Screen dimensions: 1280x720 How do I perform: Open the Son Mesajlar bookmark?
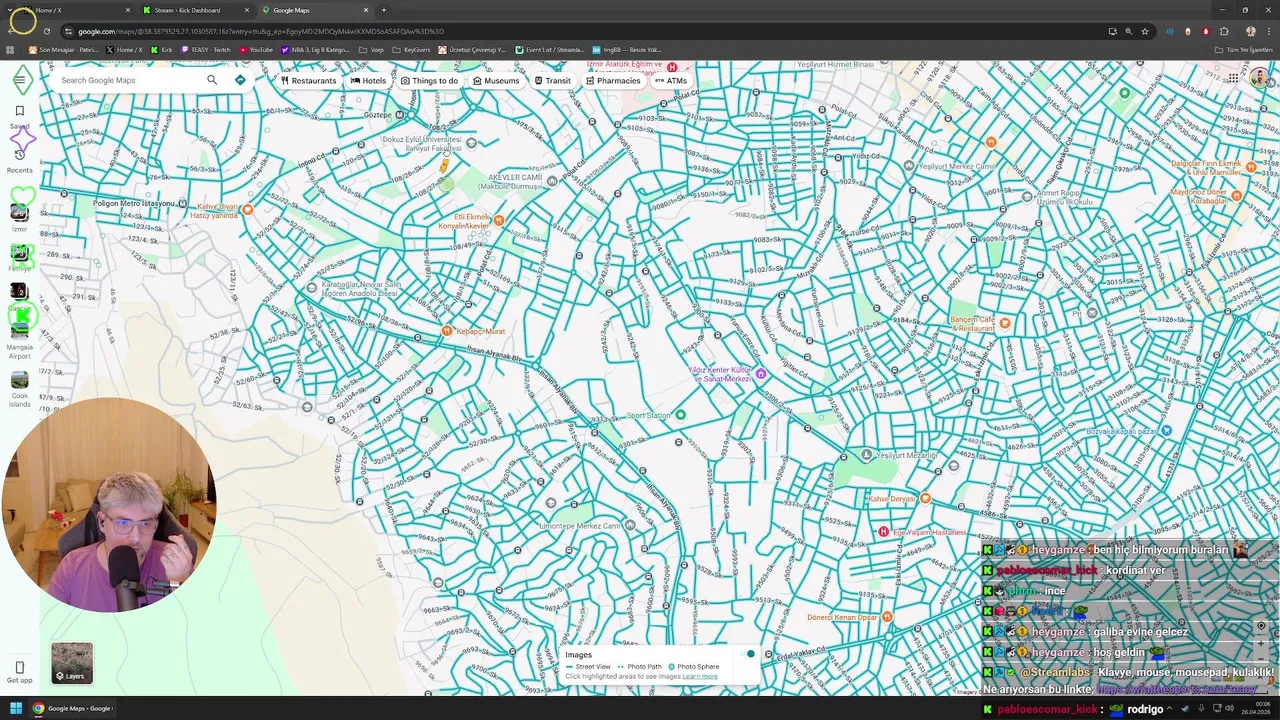[x=63, y=49]
